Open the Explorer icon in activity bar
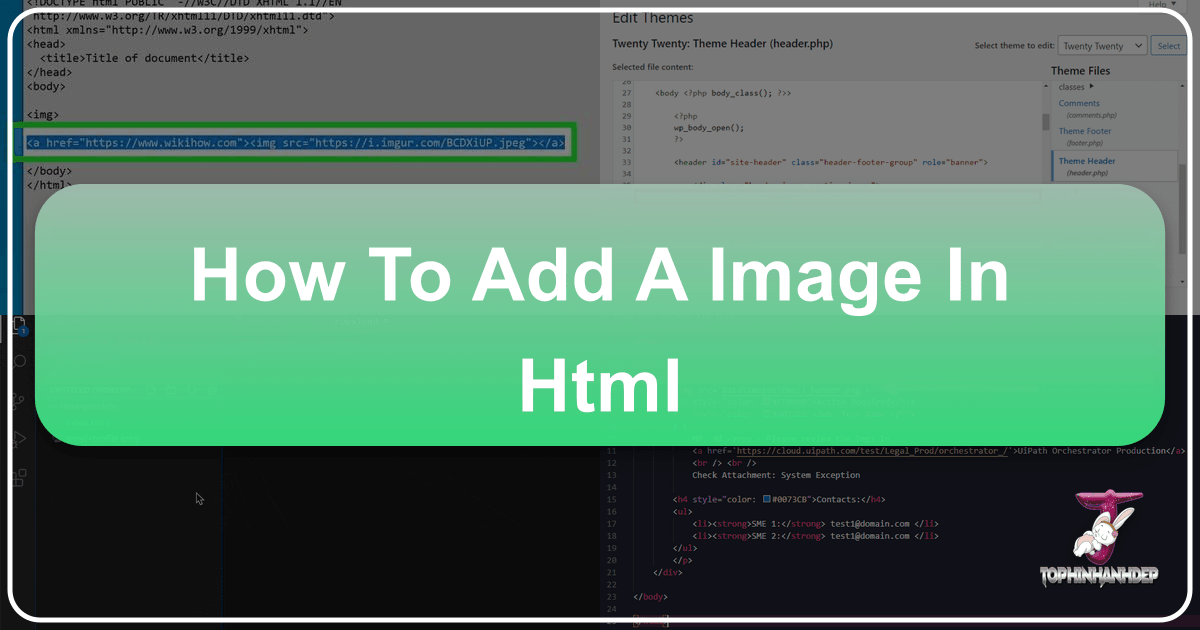Image resolution: width=1200 pixels, height=630 pixels. [21, 326]
